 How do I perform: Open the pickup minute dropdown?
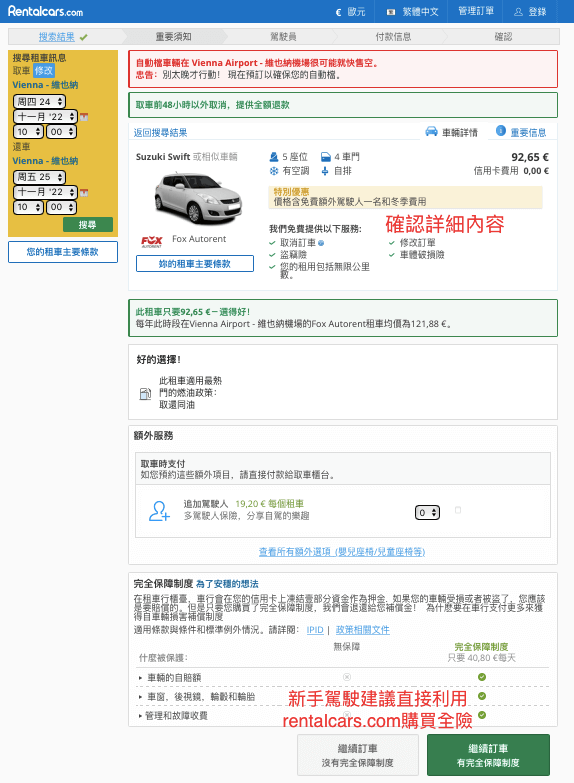(x=61, y=132)
